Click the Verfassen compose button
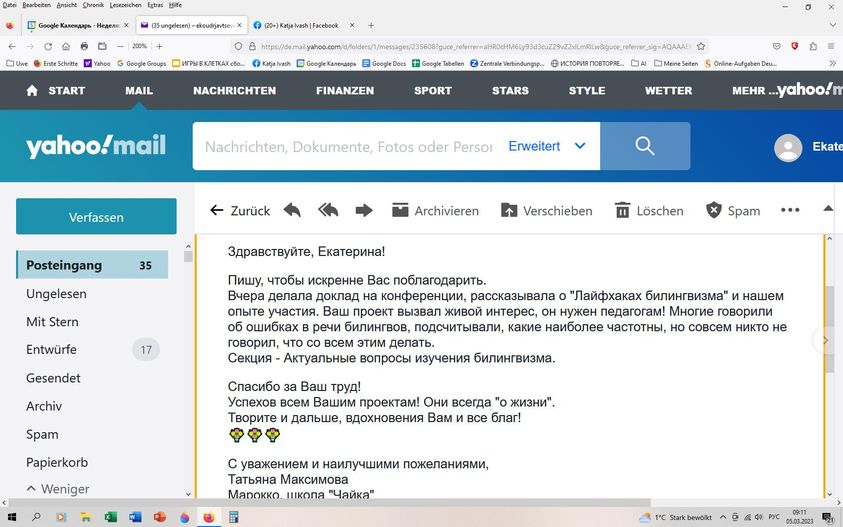The image size is (843, 527). (96, 217)
